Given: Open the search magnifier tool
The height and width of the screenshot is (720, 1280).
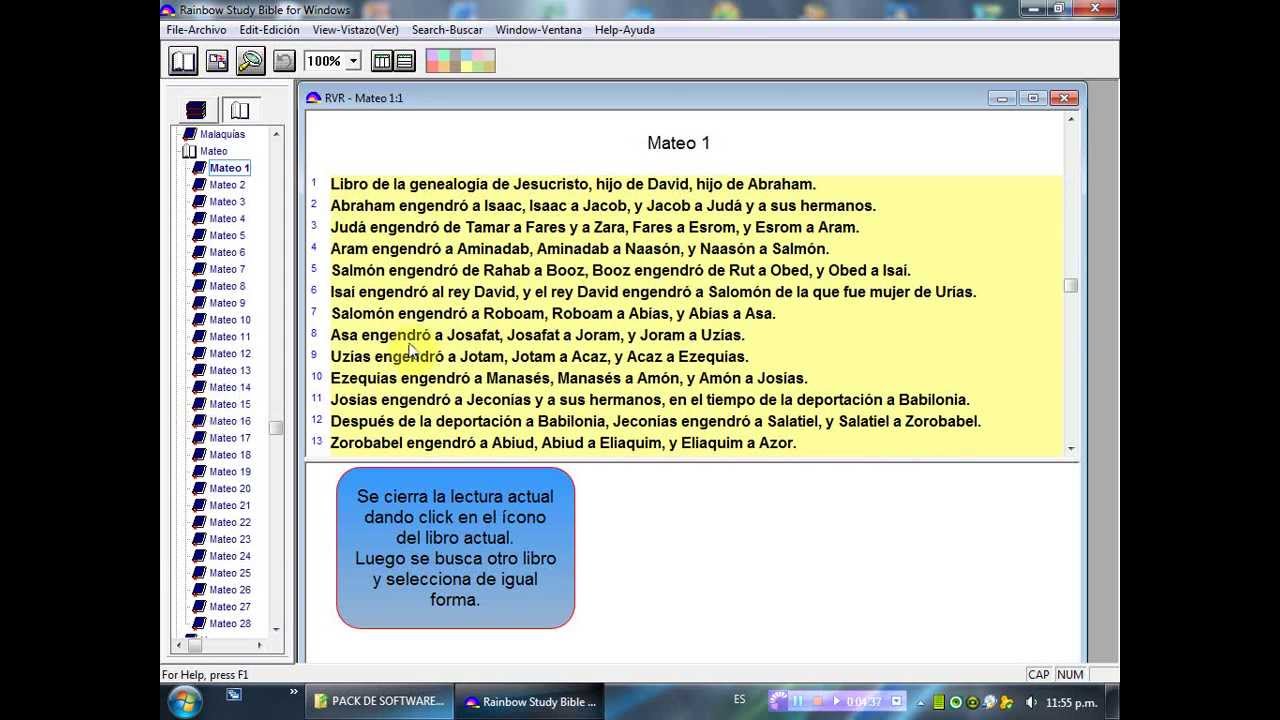Looking at the screenshot, I should [x=250, y=61].
